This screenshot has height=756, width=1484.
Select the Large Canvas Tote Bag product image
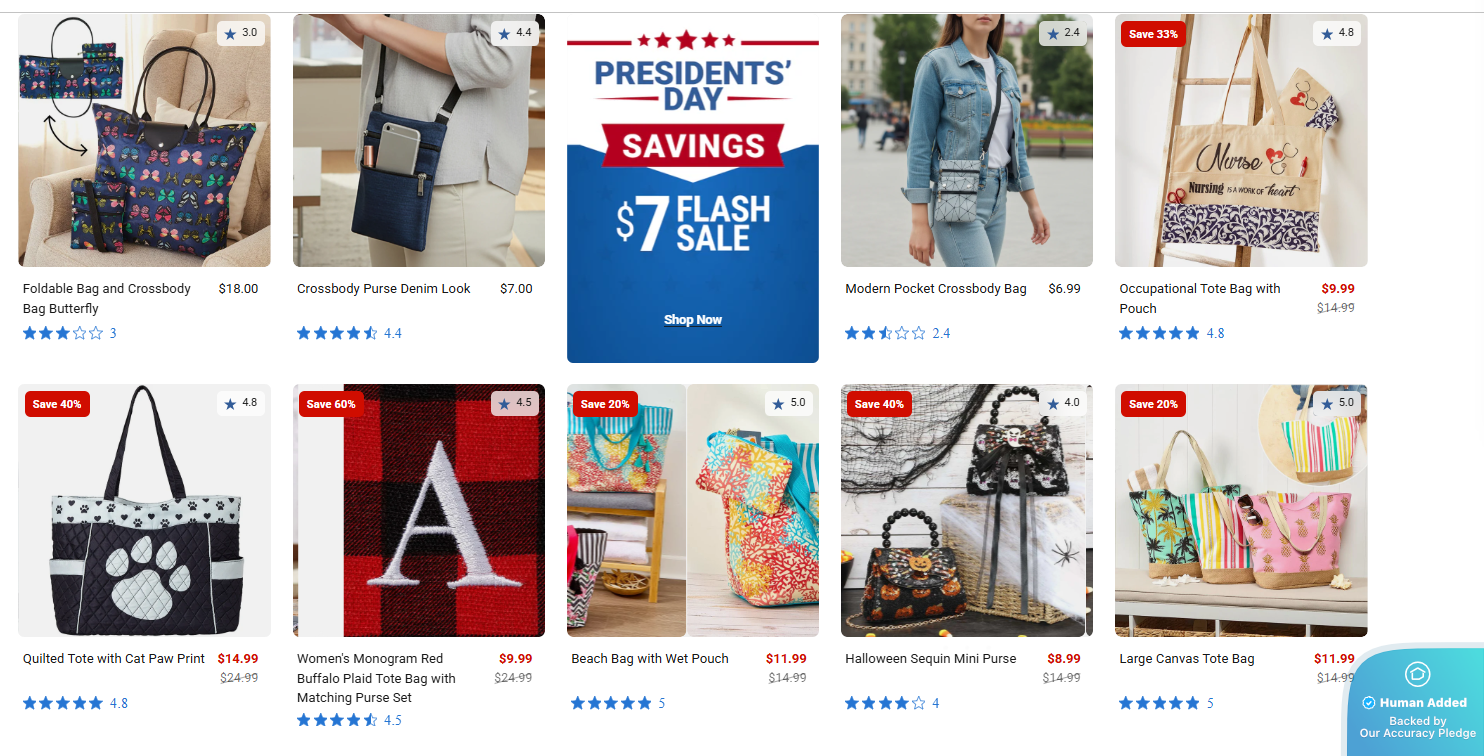[x=1241, y=511]
